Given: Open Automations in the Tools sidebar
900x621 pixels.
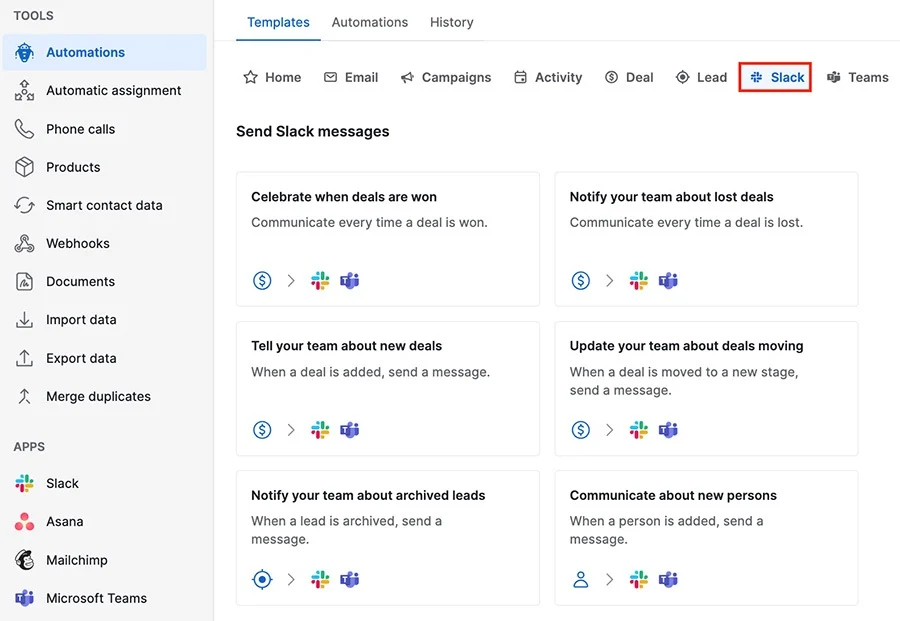Looking at the screenshot, I should (104, 52).
